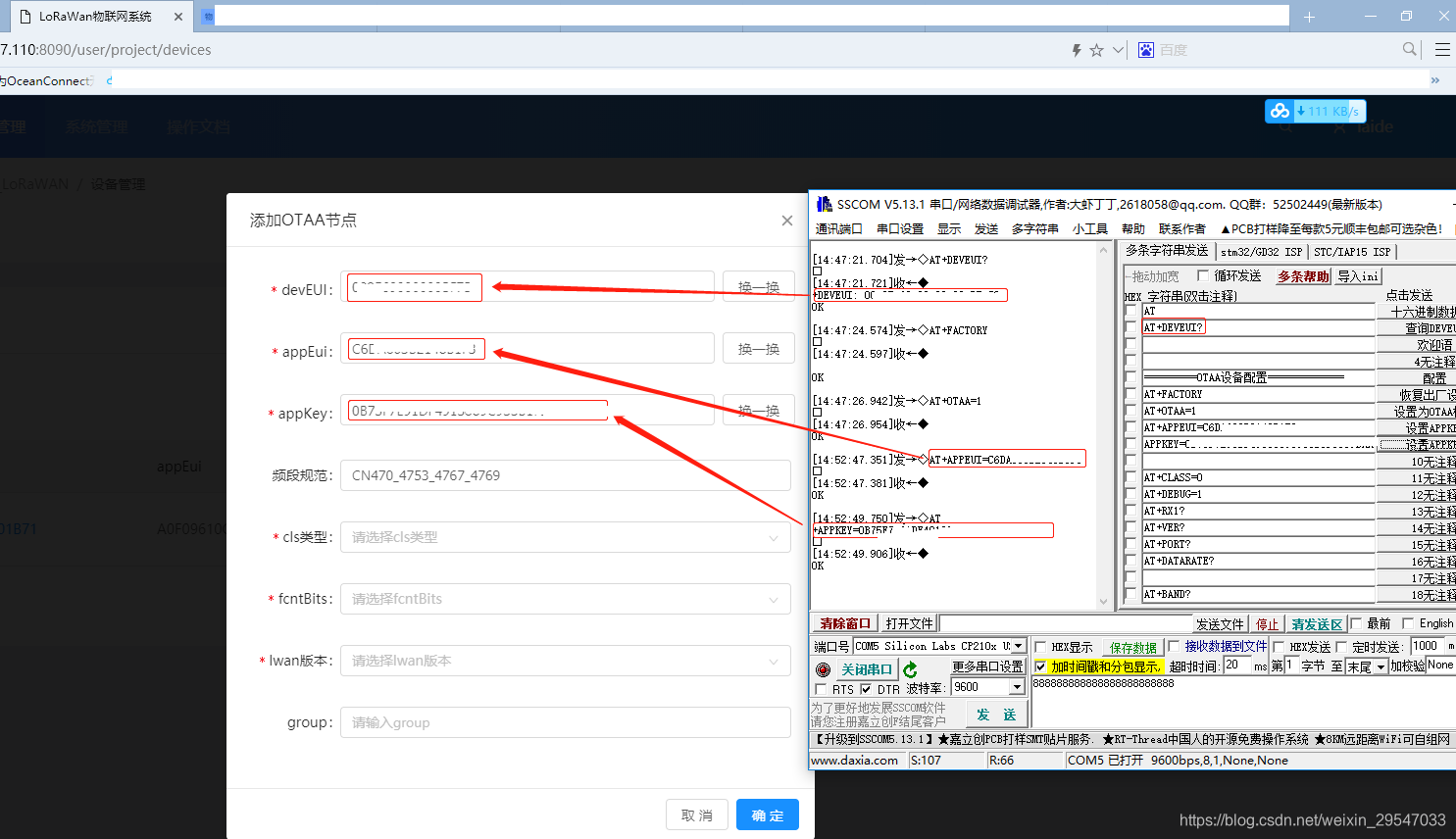The height and width of the screenshot is (839, 1456).
Task: Open the 端口号 COM port dropdown
Action: (x=1019, y=646)
